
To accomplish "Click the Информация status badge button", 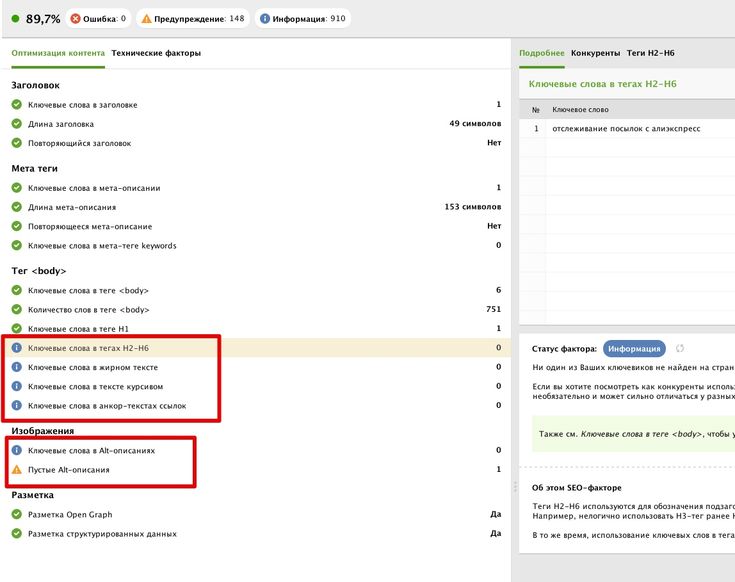I will tap(633, 349).
